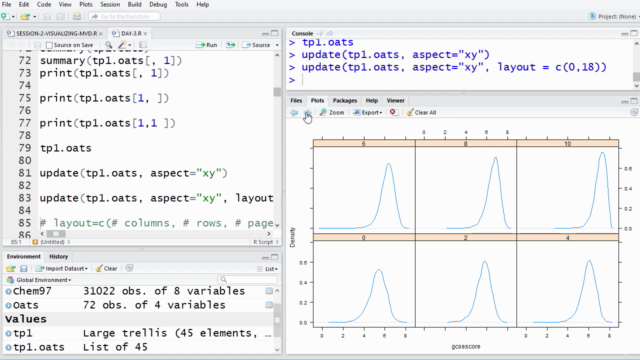Viewport: 640px width, 360px height.
Task: Click the Re-run previous region icon
Action: pyautogui.click(x=231, y=45)
